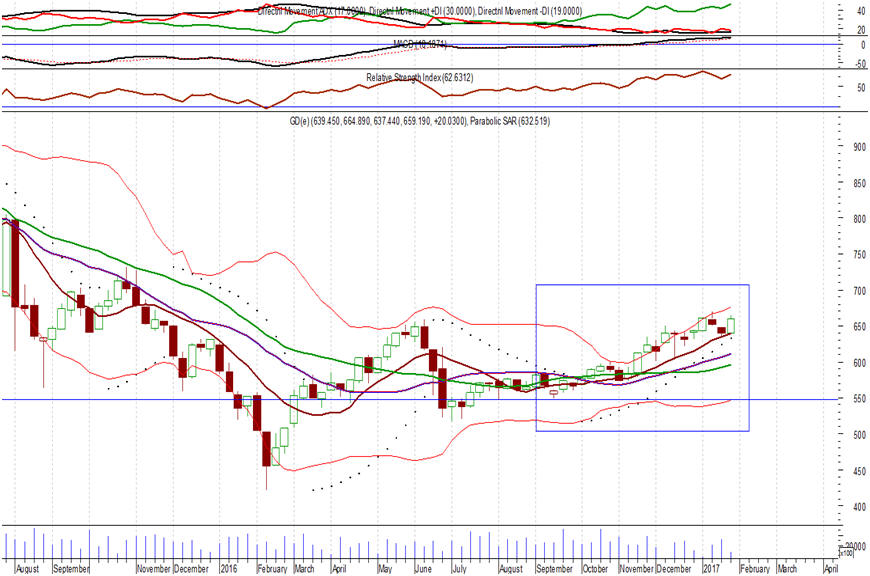Click the February label right after 2017
Viewport: 870px width, 576px height.
755,569
